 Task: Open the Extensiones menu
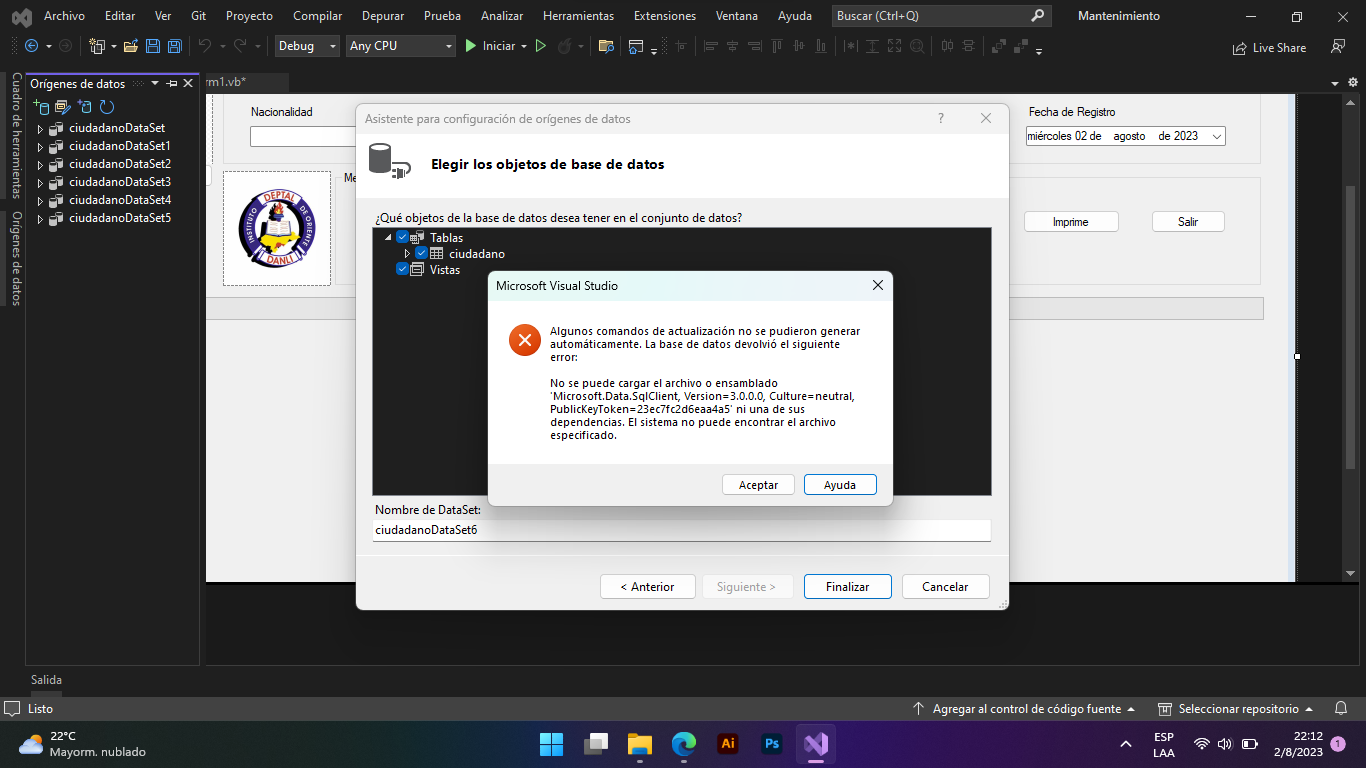665,16
